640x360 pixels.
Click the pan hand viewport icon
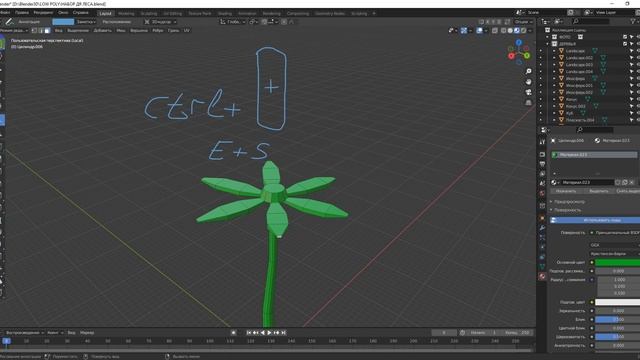click(x=529, y=82)
